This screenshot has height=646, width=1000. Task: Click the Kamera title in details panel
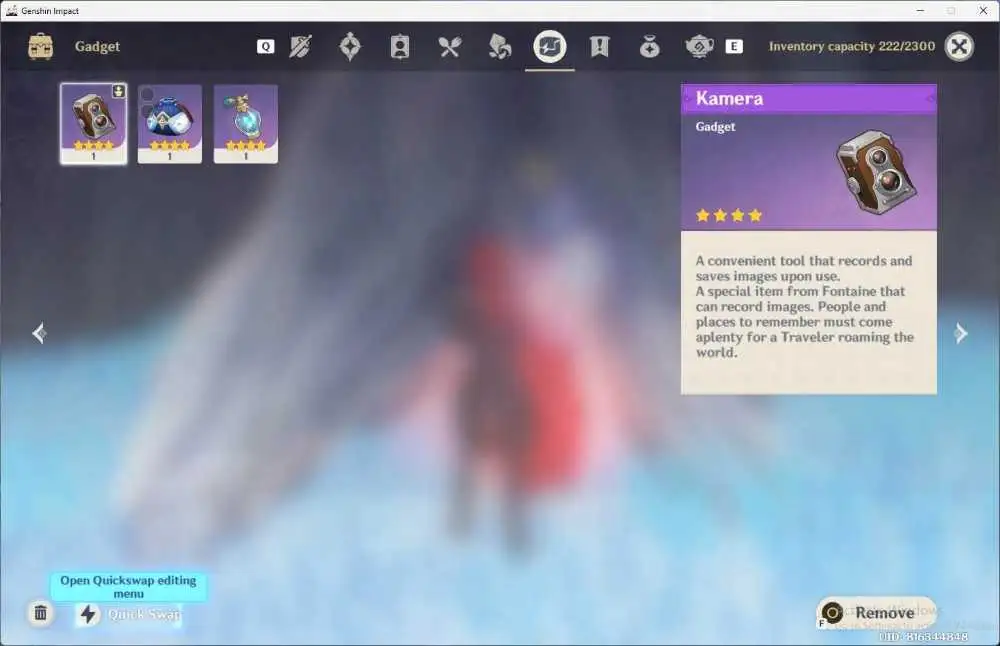[x=730, y=98]
